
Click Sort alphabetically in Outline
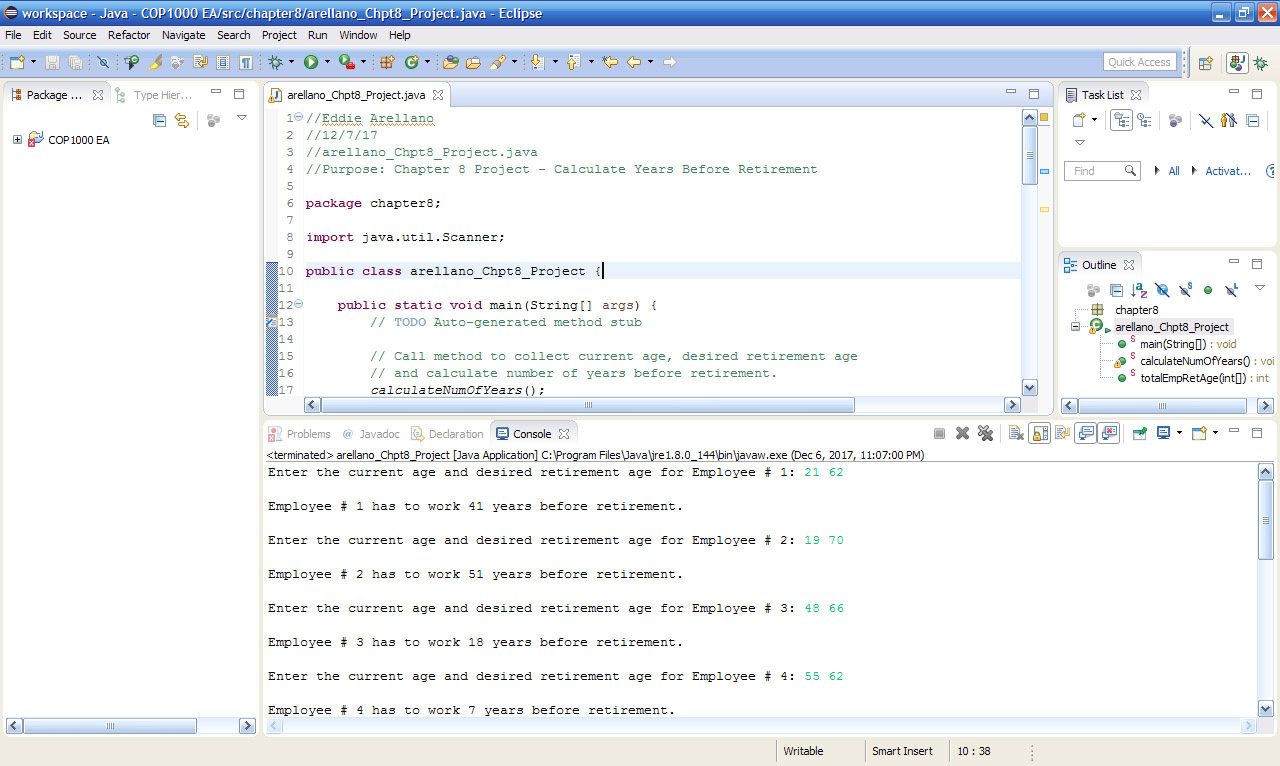1139,290
